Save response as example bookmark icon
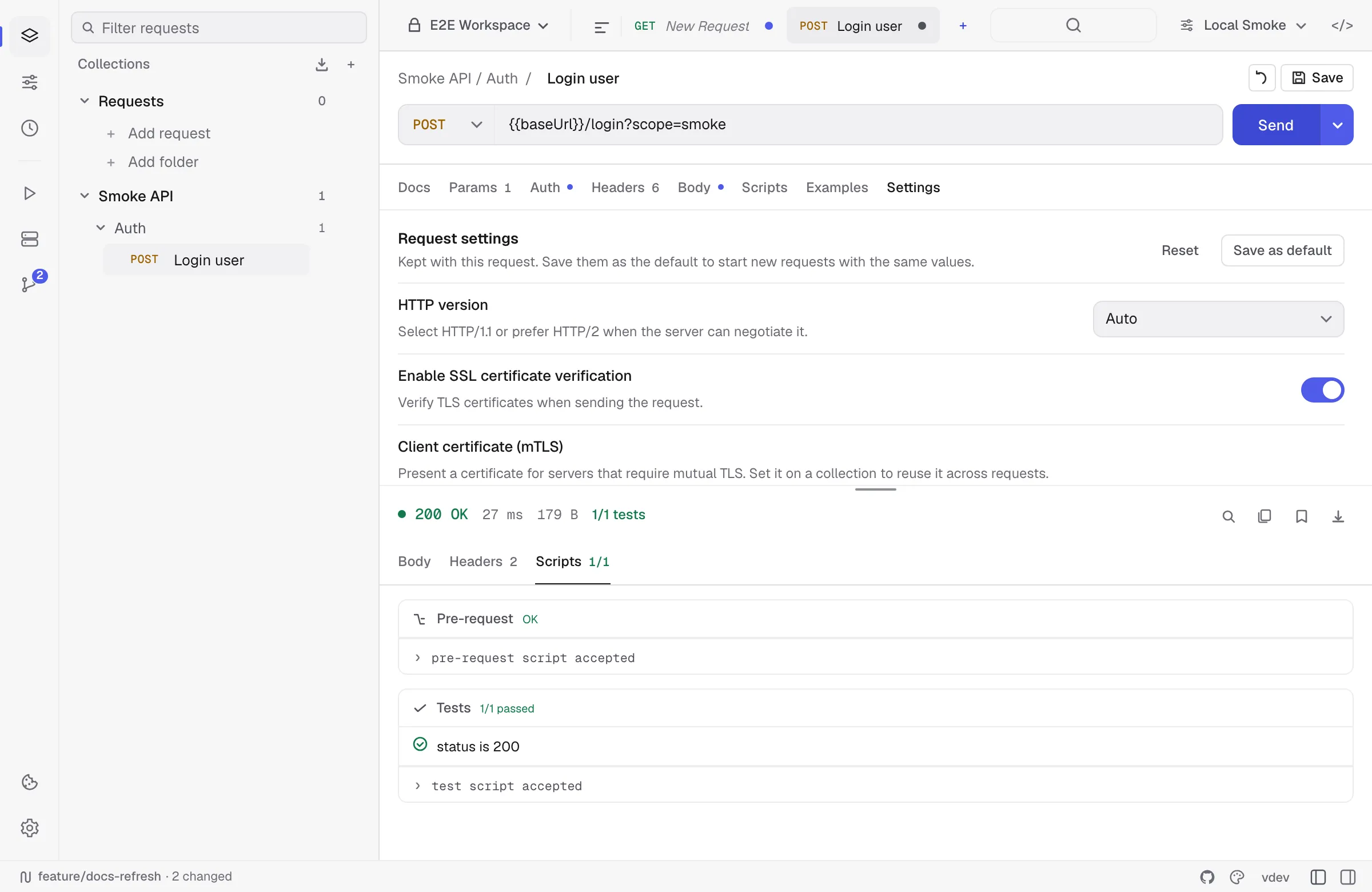Screen dimensions: 1372x892 click(x=1301, y=516)
